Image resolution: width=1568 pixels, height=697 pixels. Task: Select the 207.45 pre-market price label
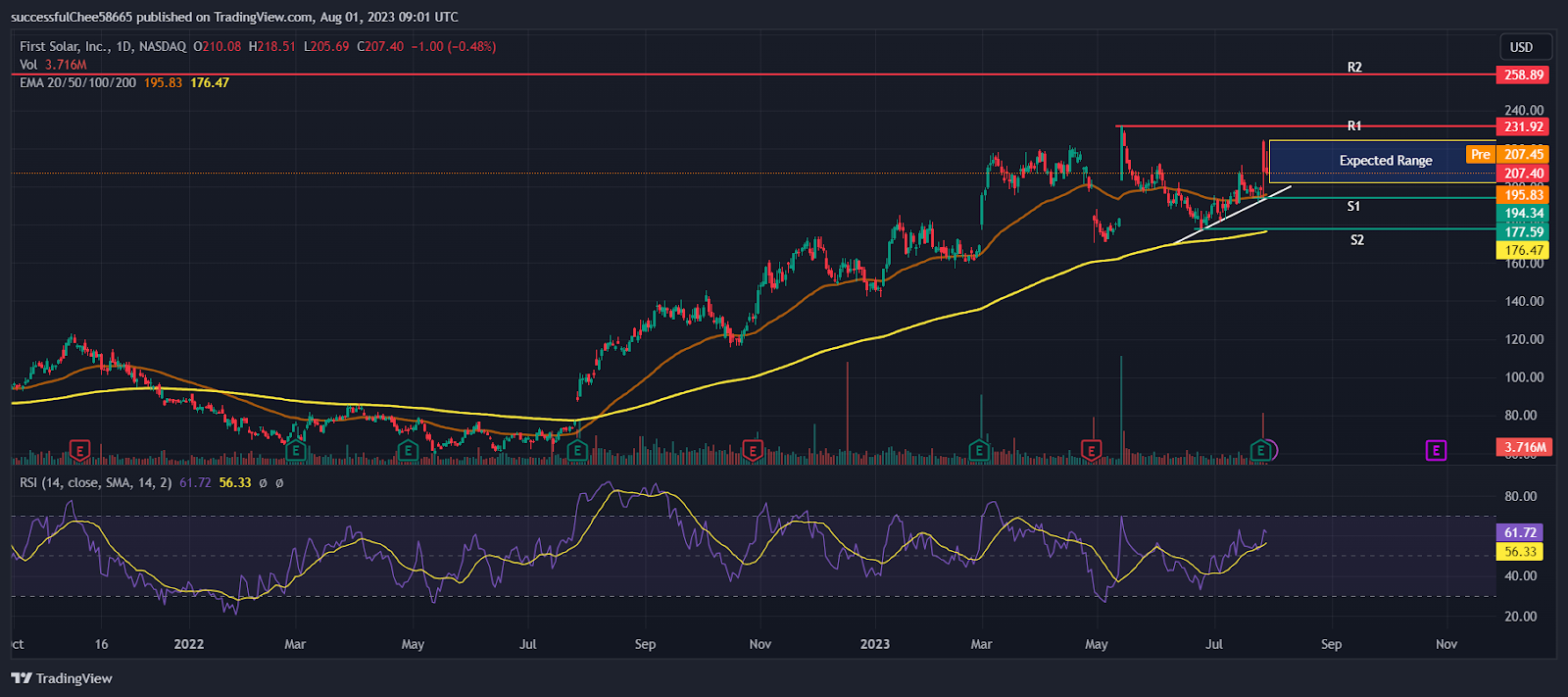tap(1524, 154)
